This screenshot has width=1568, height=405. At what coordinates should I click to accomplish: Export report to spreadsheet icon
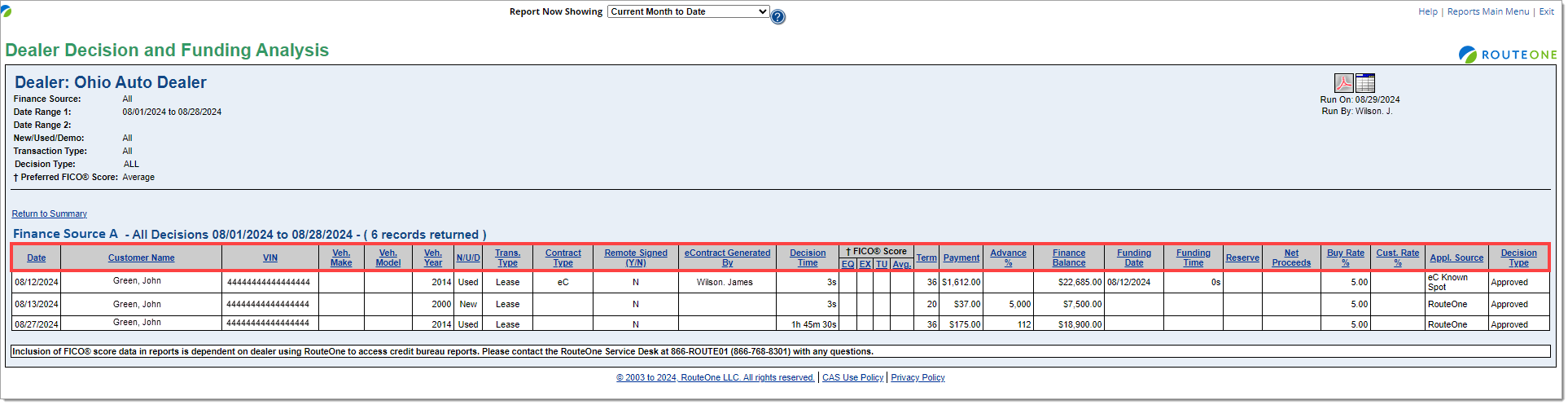[1365, 83]
